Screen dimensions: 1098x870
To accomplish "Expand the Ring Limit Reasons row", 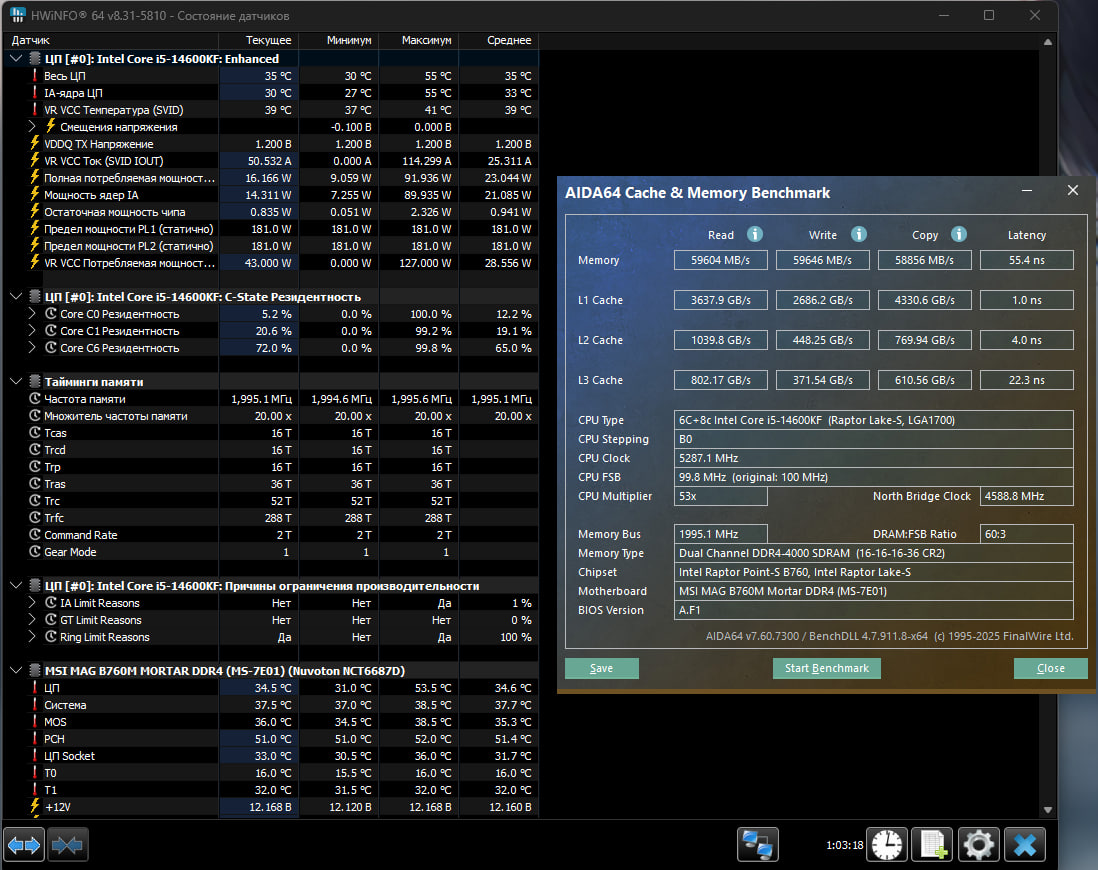I will click(32, 637).
